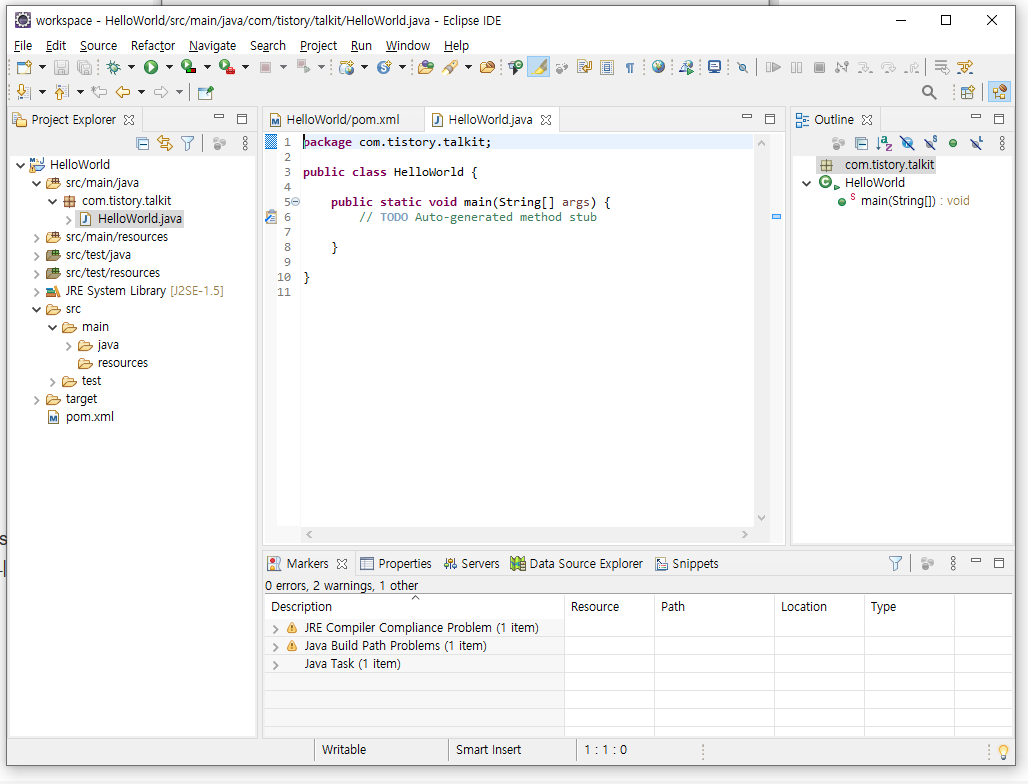Viewport: 1028px width, 784px height.
Task: Open the Snippets tab
Action: 686,564
